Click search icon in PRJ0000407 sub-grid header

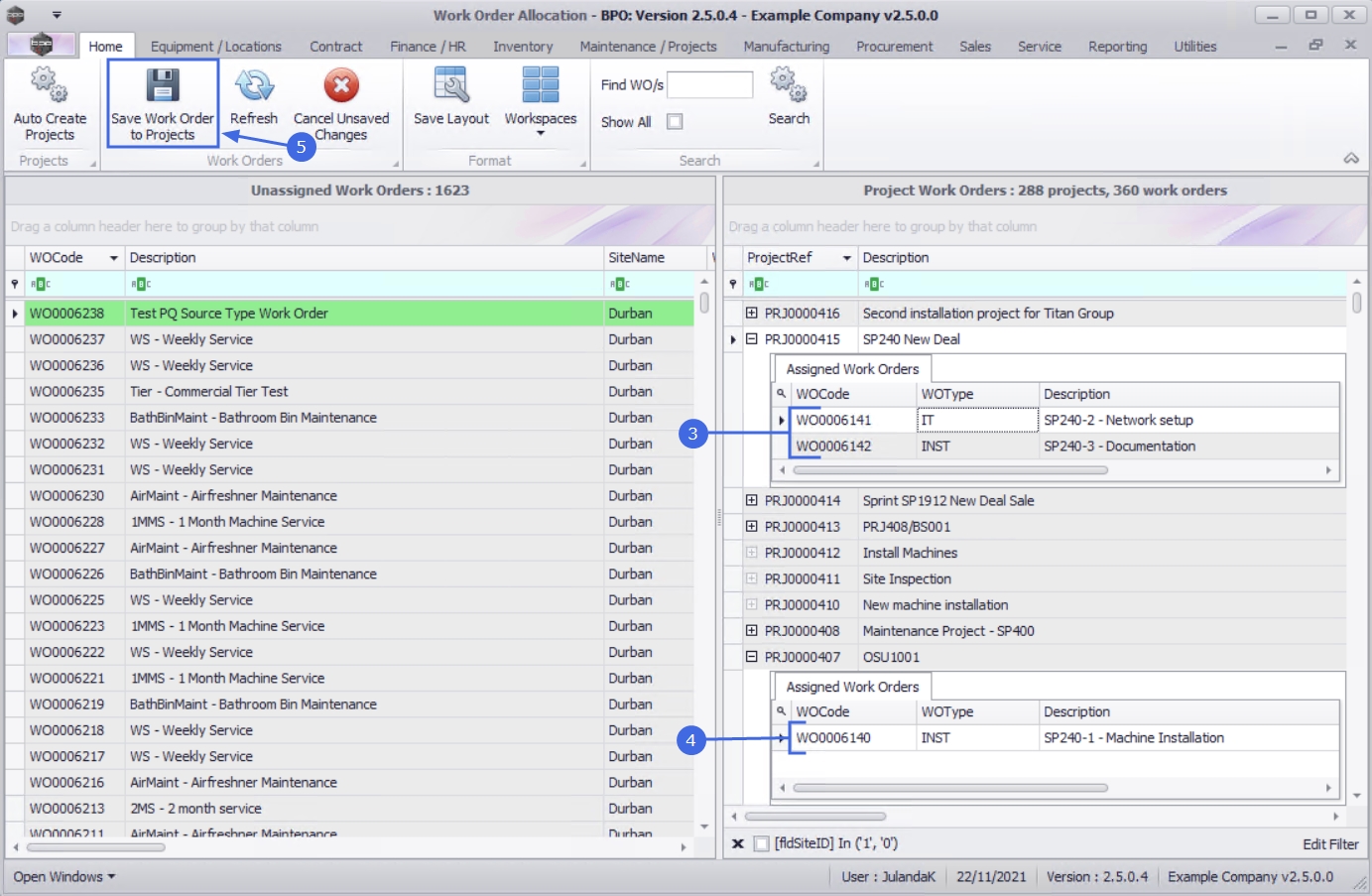coord(782,711)
